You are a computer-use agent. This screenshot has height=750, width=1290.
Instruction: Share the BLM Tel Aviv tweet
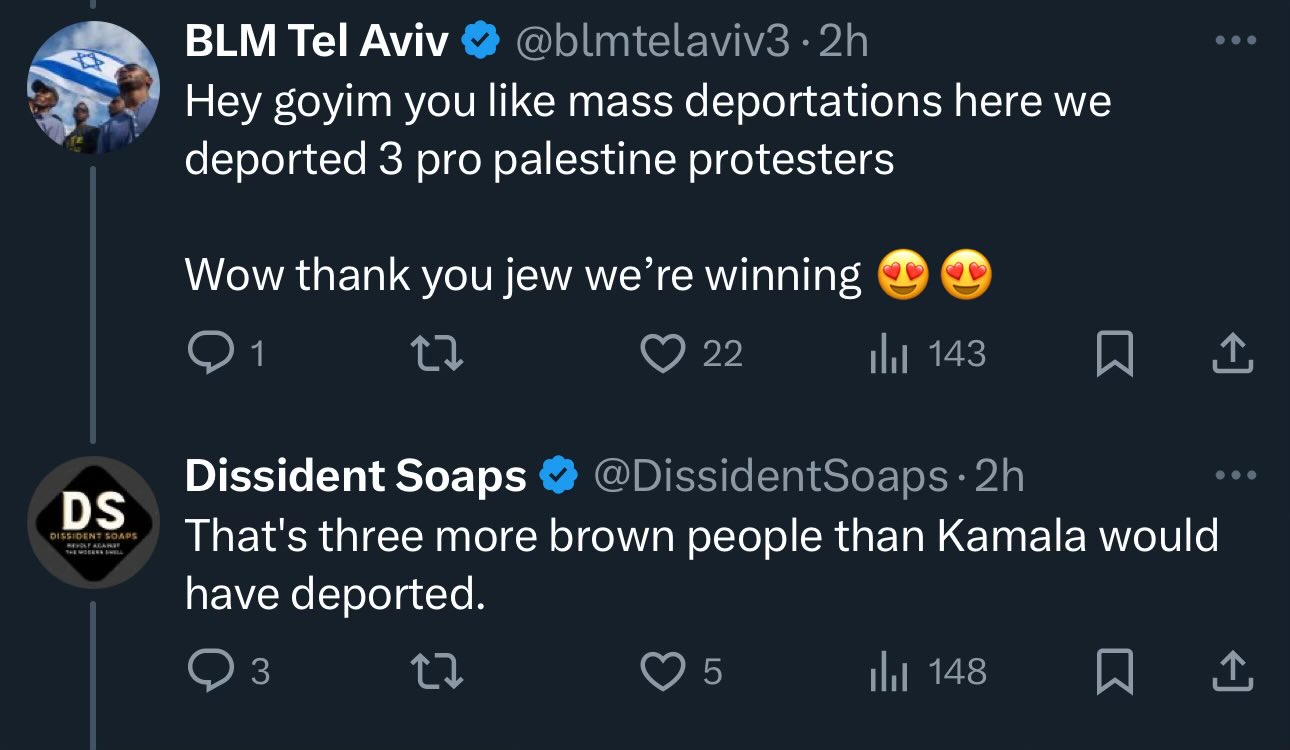coord(1233,354)
